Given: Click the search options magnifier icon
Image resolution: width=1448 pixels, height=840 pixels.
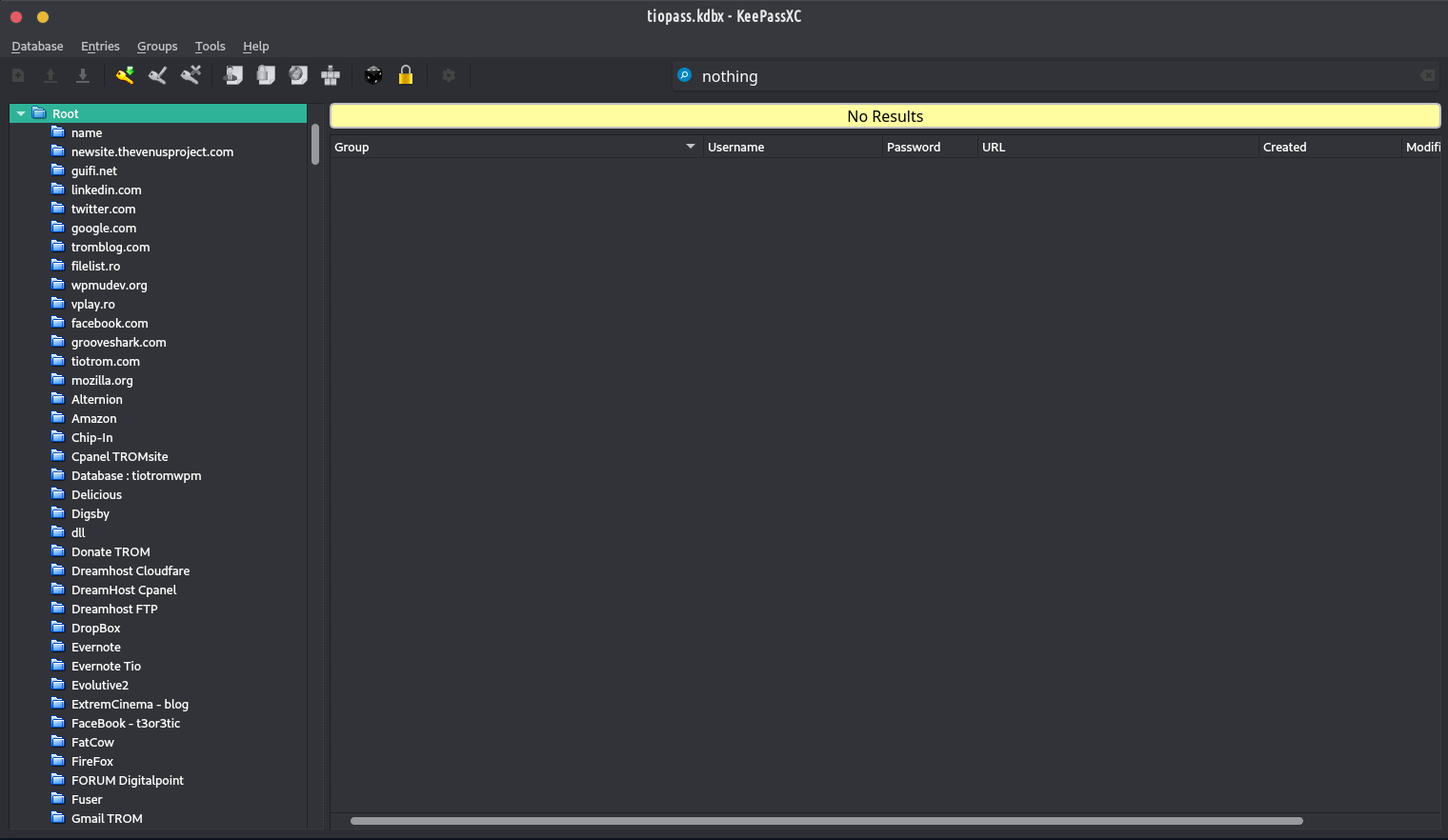Looking at the screenshot, I should [x=684, y=75].
